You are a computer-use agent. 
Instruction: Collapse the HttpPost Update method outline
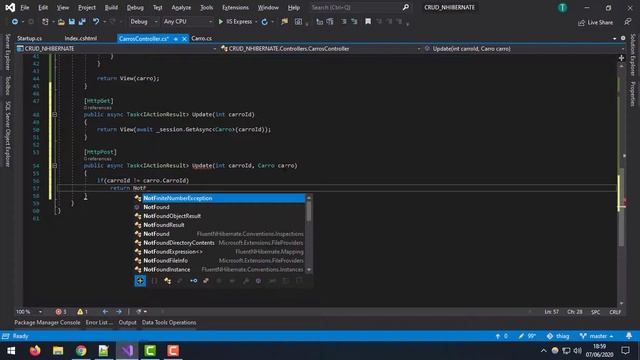[54, 166]
